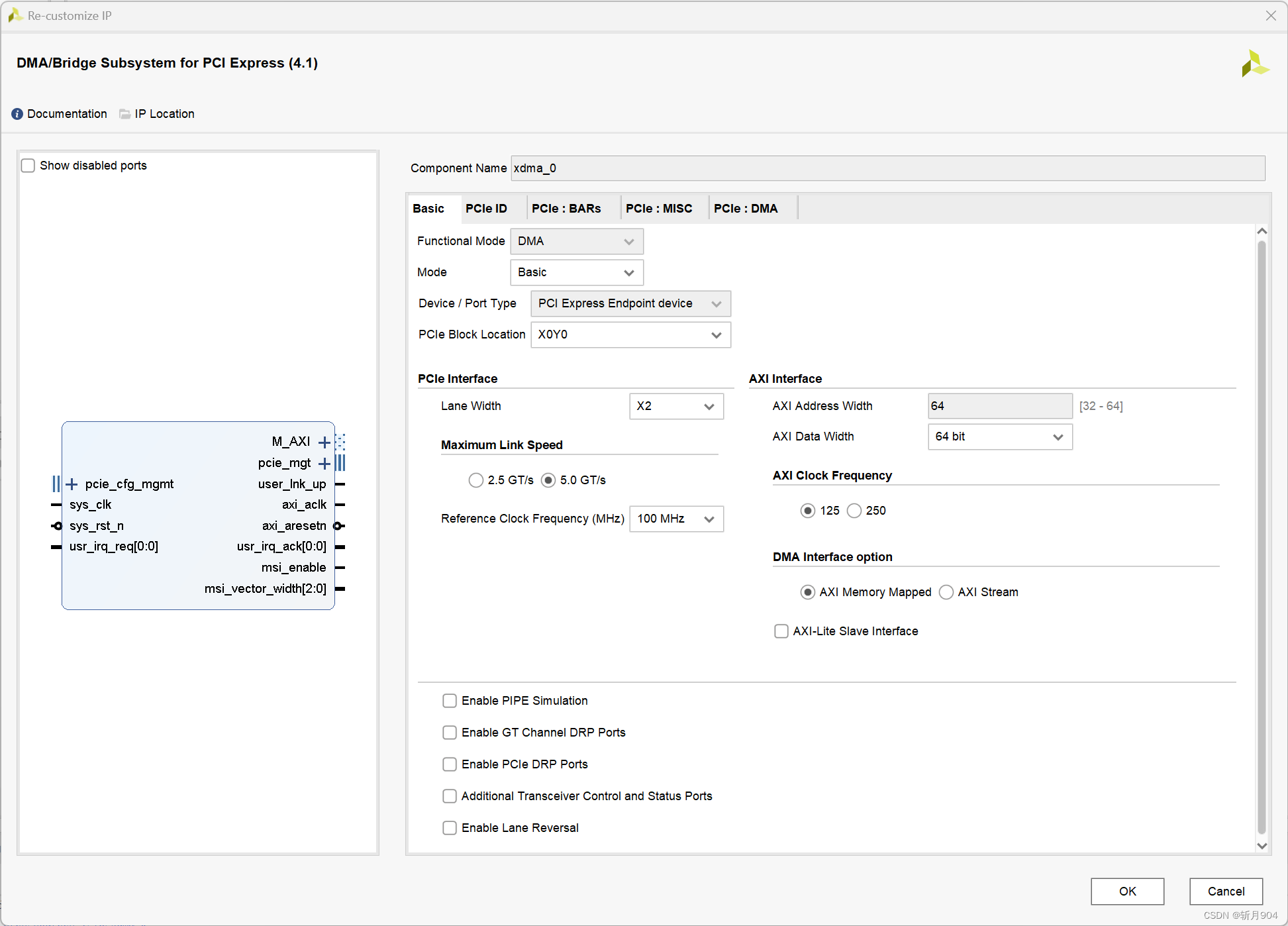The width and height of the screenshot is (1288, 926).
Task: Select the 2.5 GT/s link speed
Action: tap(475, 480)
